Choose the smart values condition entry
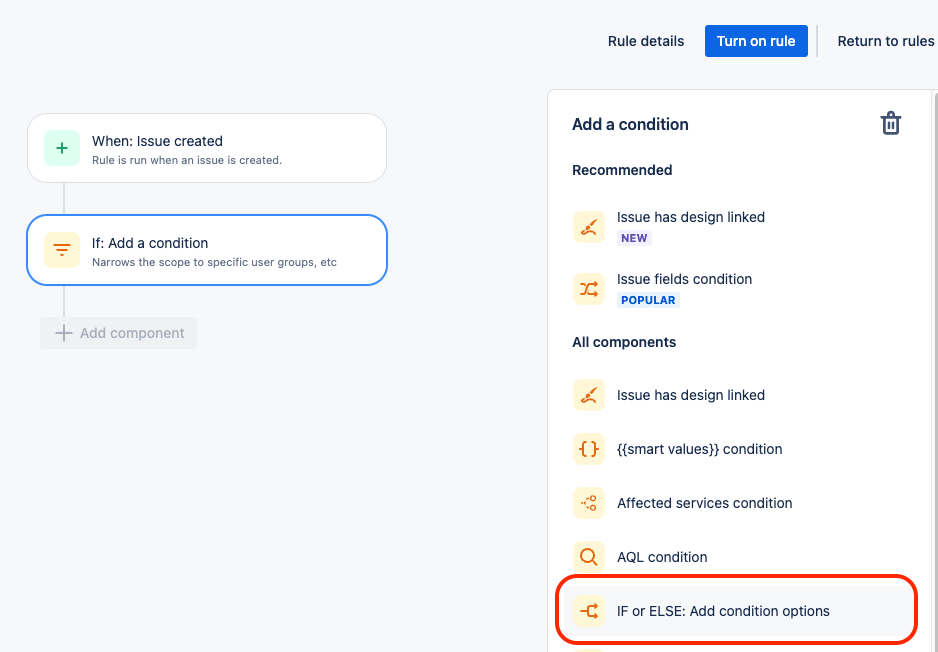Viewport: 938px width, 652px height. click(699, 449)
